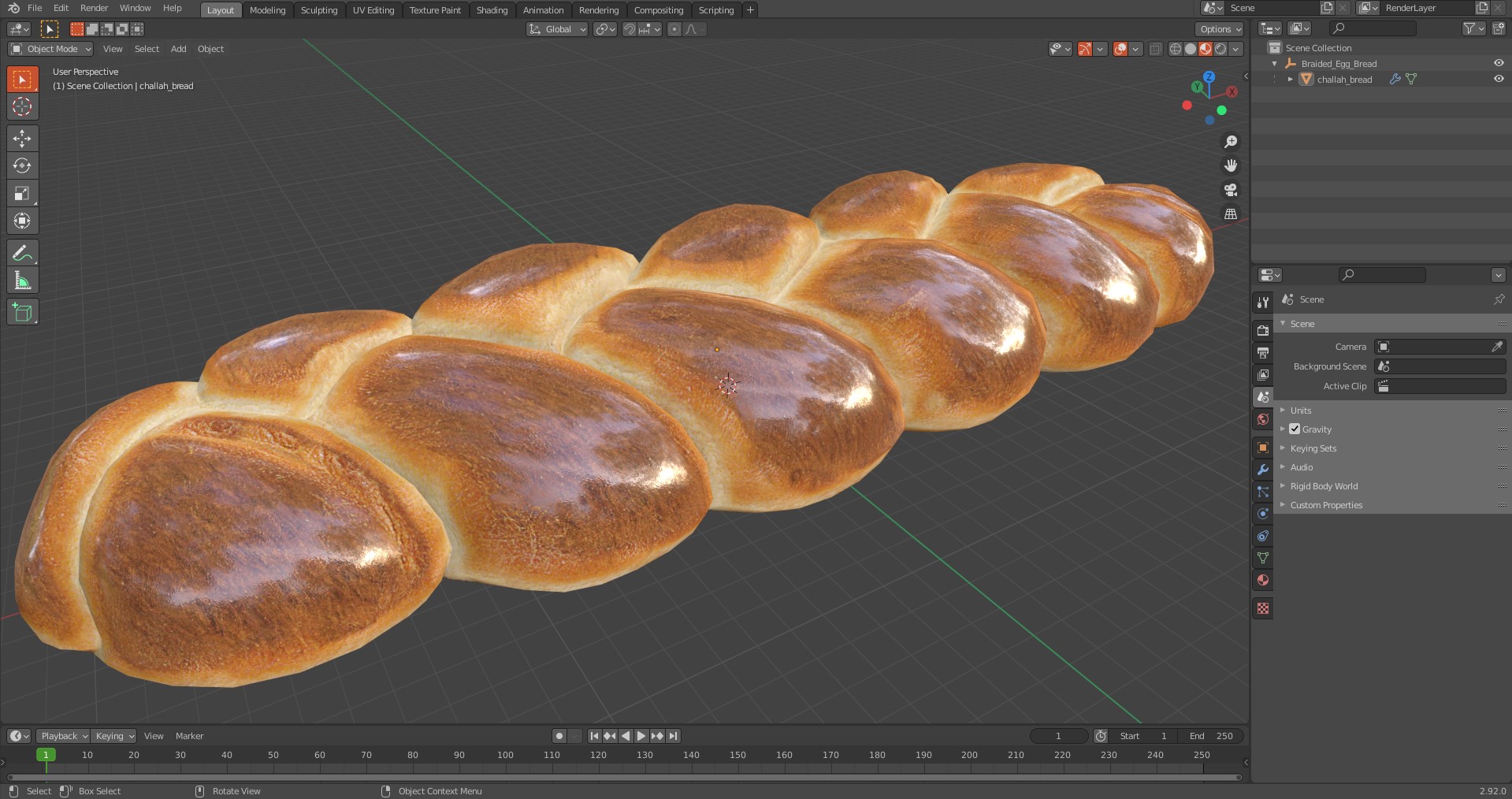Activate the Rotate tool
The width and height of the screenshot is (1512, 799).
click(22, 165)
